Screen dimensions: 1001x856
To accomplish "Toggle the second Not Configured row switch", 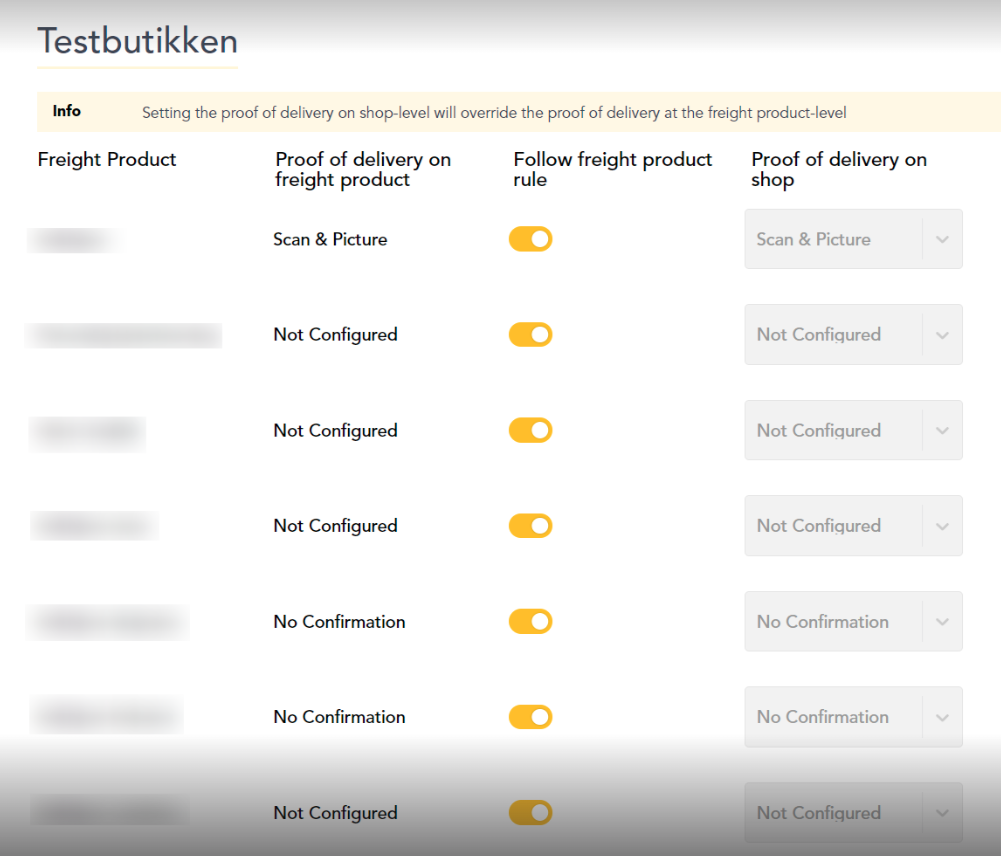I will click(531, 430).
